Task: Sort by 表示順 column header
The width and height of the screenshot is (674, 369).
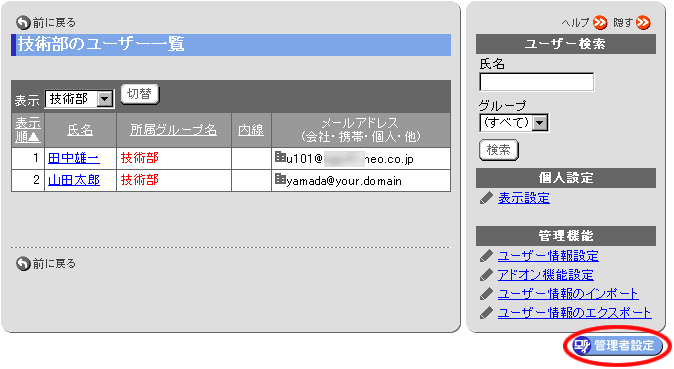Action: (x=28, y=130)
